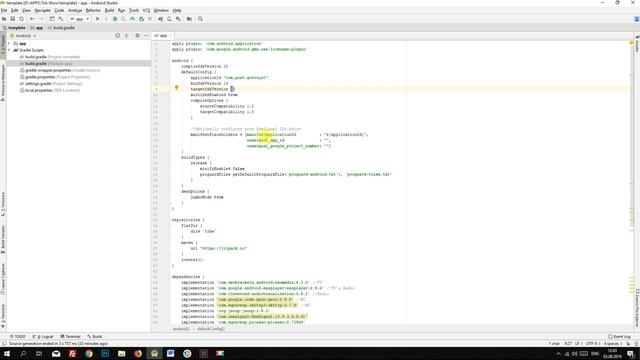Hide the Project panel with minus icon
The height and width of the screenshot is (360, 640).
[146, 36]
